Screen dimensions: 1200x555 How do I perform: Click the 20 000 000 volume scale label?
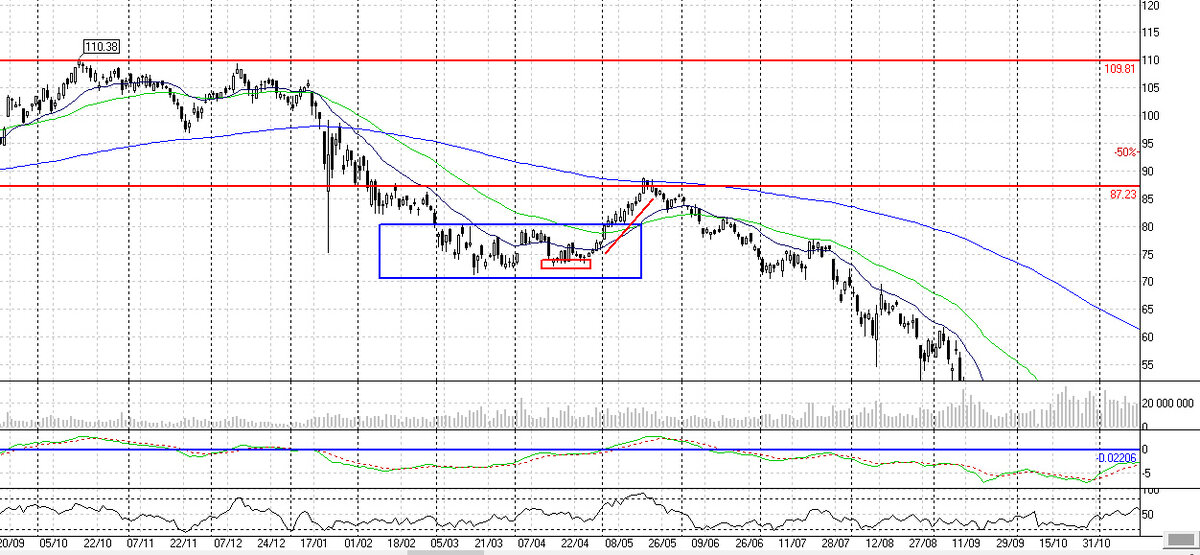tap(1170, 403)
